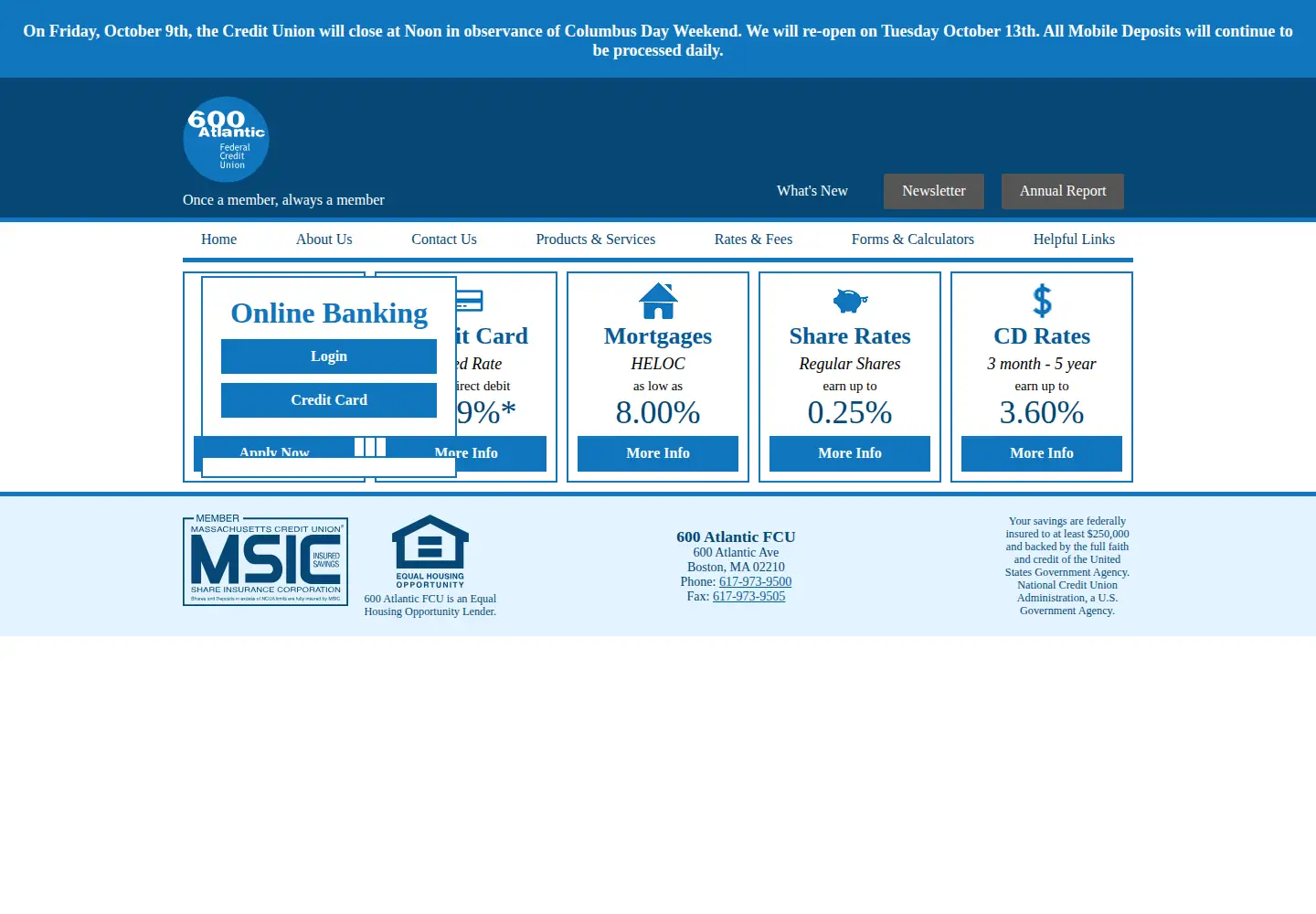1316x914 pixels.
Task: Open the Annual Report
Action: [x=1063, y=191]
